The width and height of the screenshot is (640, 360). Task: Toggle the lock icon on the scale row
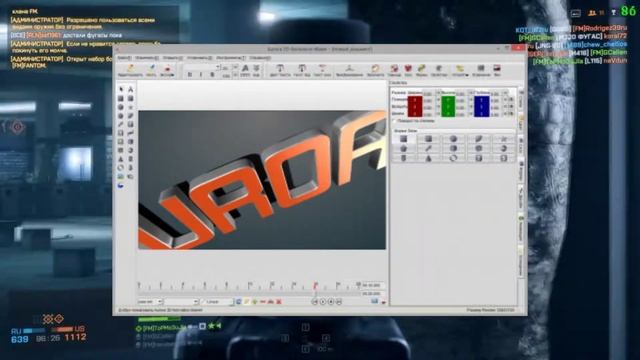pos(511,114)
